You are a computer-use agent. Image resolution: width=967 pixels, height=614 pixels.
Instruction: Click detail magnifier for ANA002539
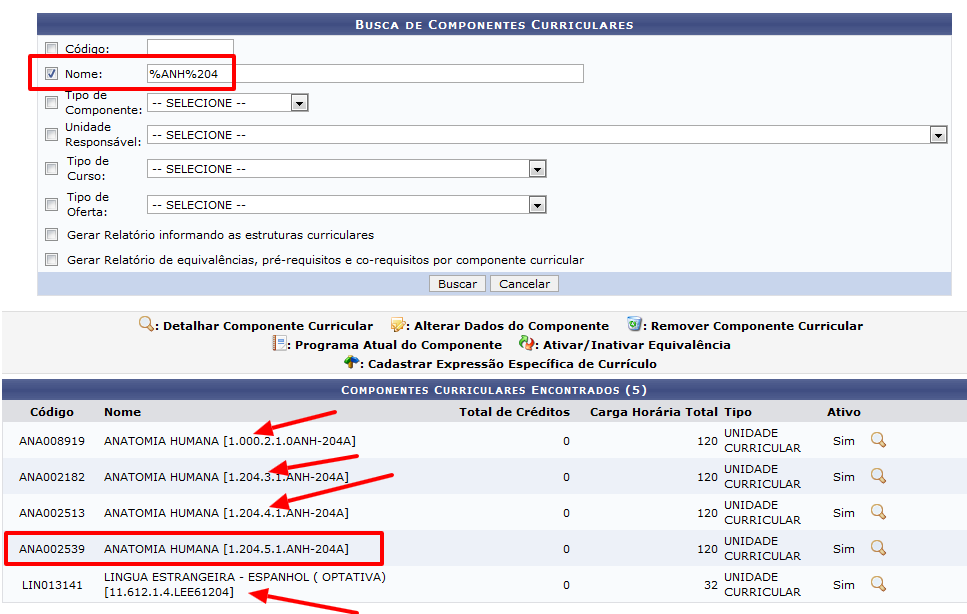(878, 548)
